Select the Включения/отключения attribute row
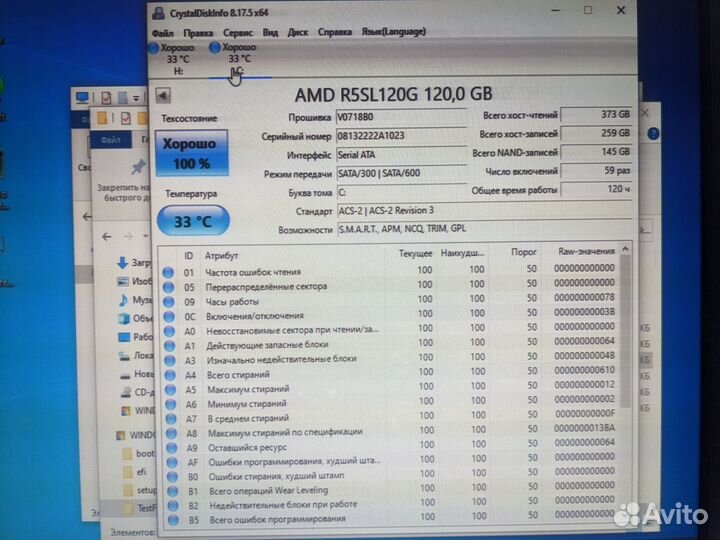Viewport: 720px width, 540px height. 389,315
